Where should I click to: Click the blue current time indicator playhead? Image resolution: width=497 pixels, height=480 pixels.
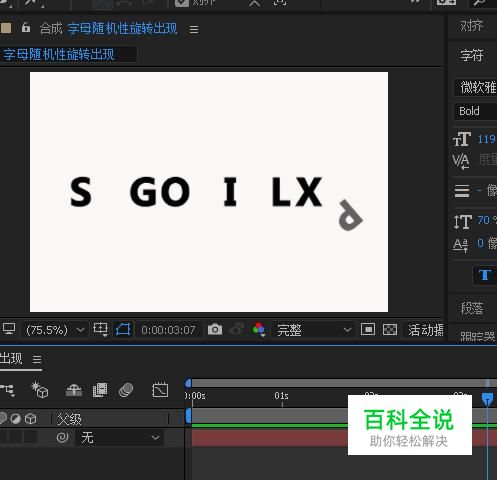click(x=487, y=398)
